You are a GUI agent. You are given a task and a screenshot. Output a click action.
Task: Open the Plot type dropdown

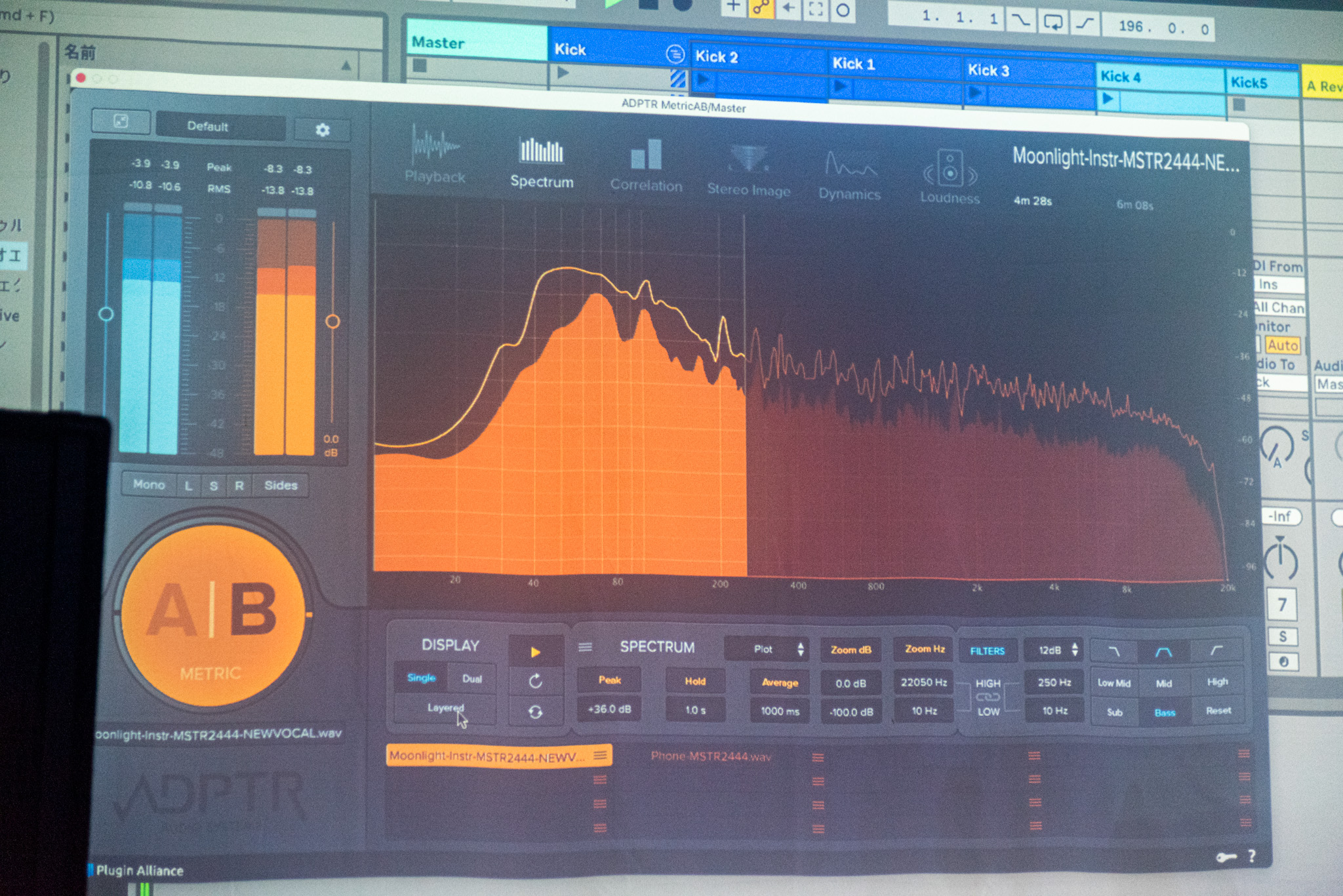click(x=767, y=649)
